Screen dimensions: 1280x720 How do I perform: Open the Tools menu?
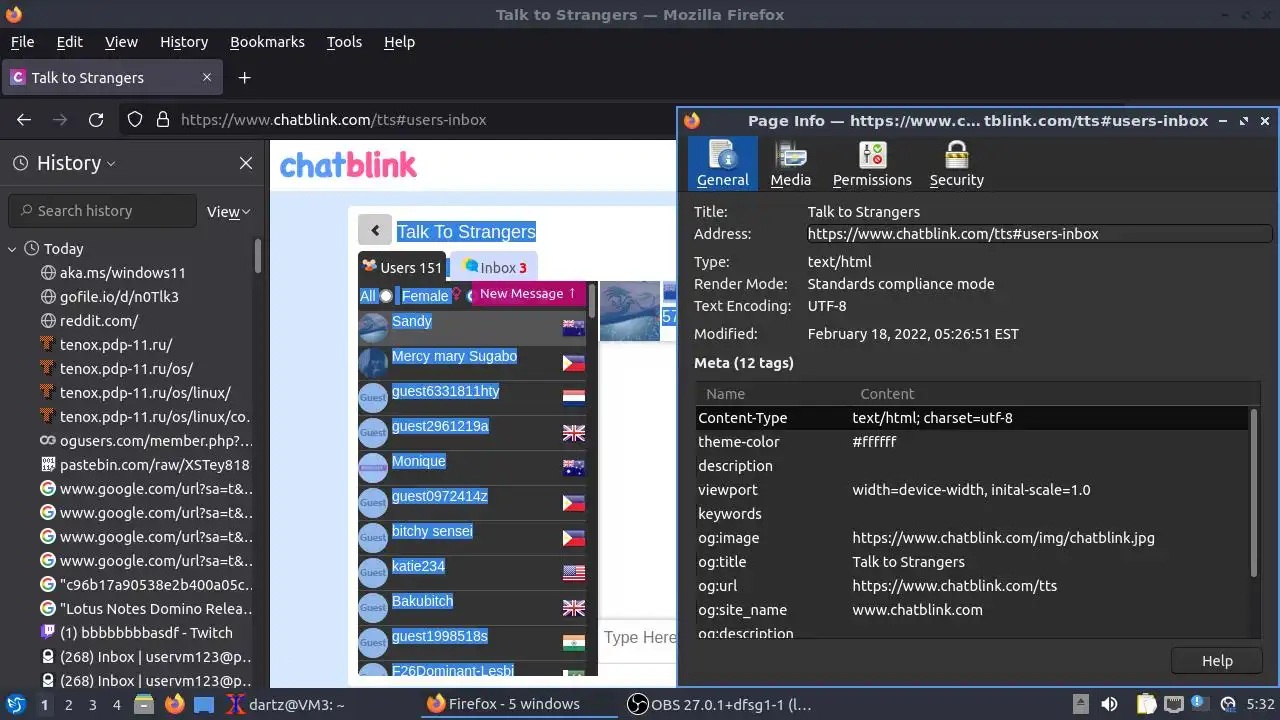[x=344, y=42]
